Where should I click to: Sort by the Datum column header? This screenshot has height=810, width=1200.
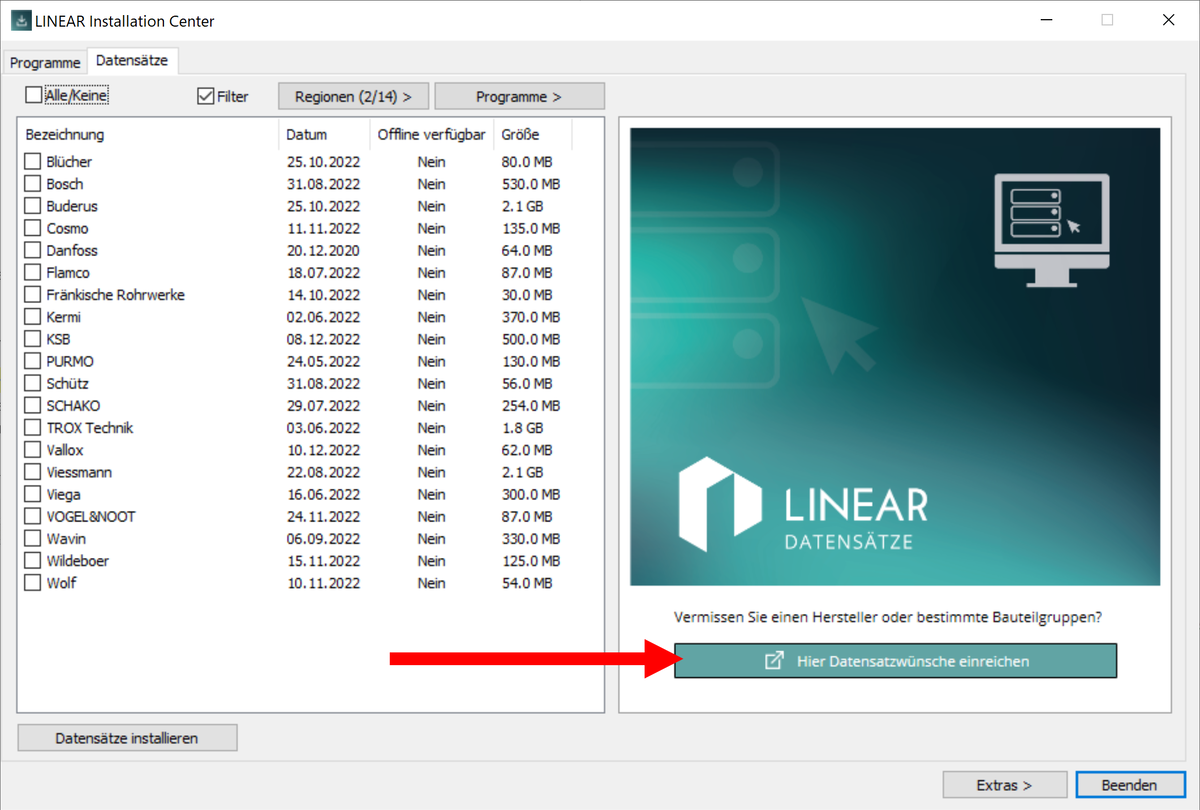coord(324,134)
